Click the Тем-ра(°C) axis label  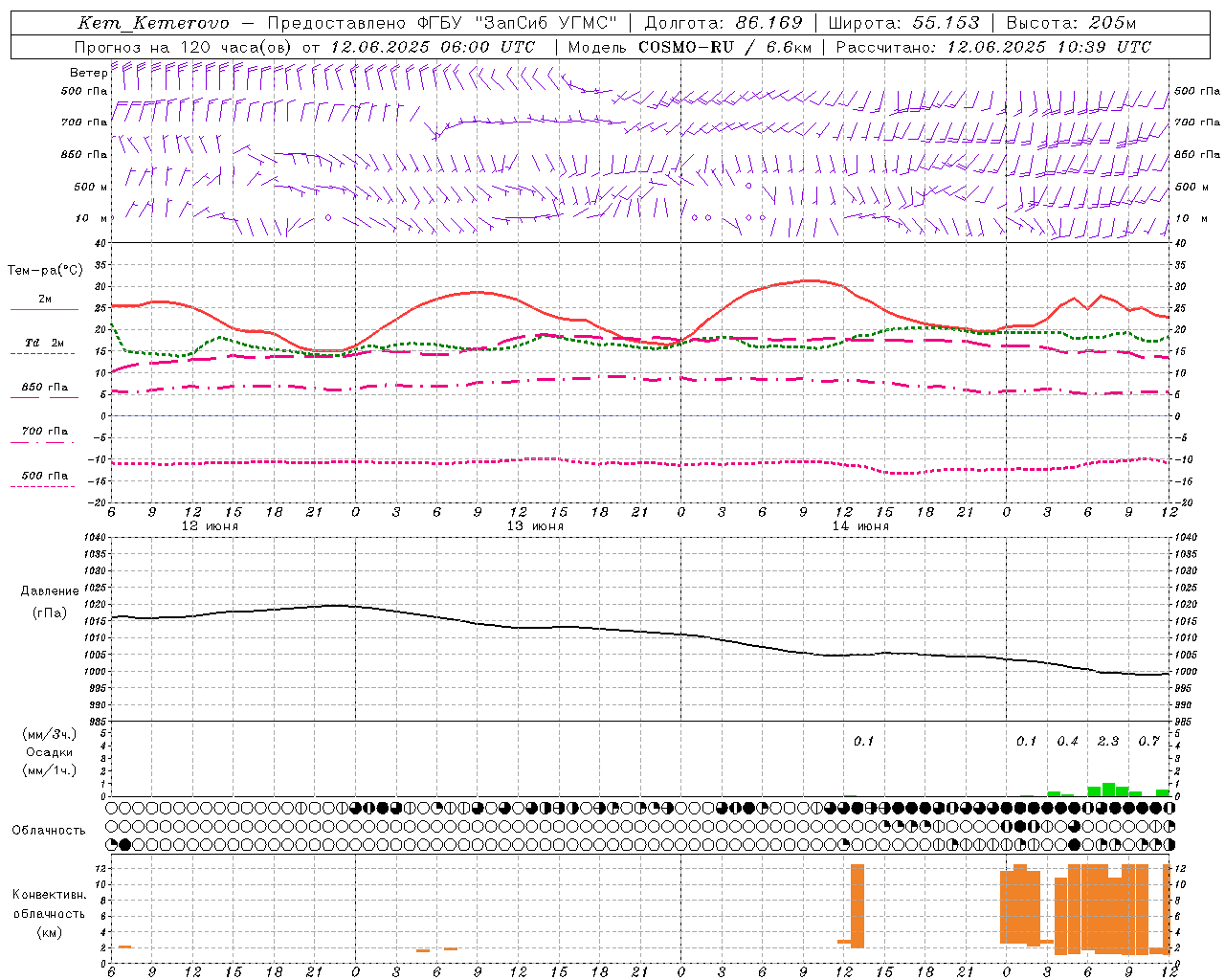pyautogui.click(x=45, y=271)
